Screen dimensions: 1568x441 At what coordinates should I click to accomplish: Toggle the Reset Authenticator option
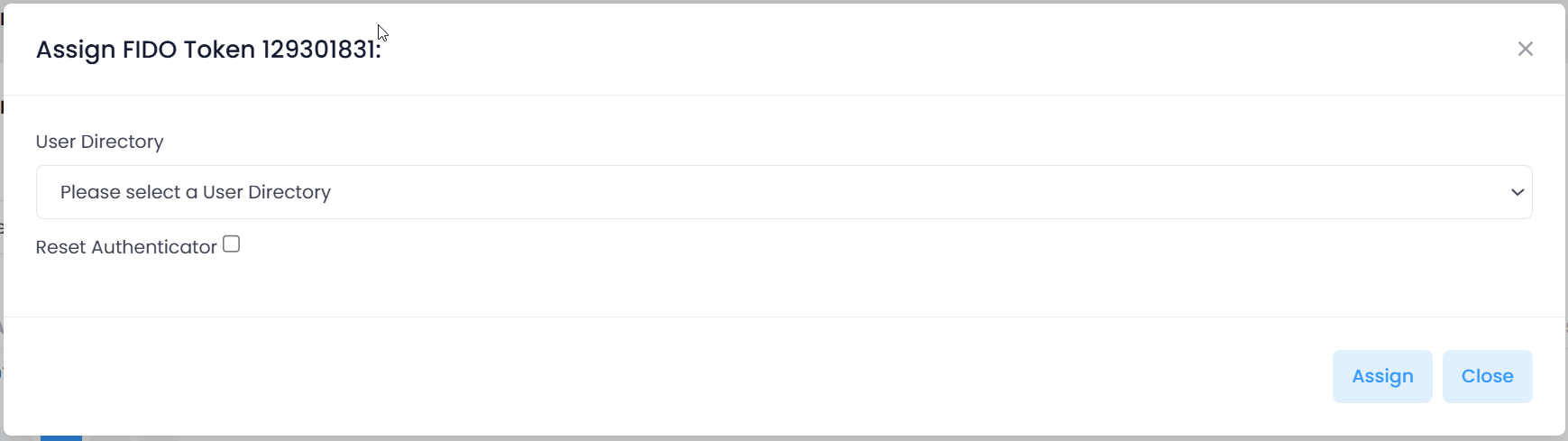232,244
